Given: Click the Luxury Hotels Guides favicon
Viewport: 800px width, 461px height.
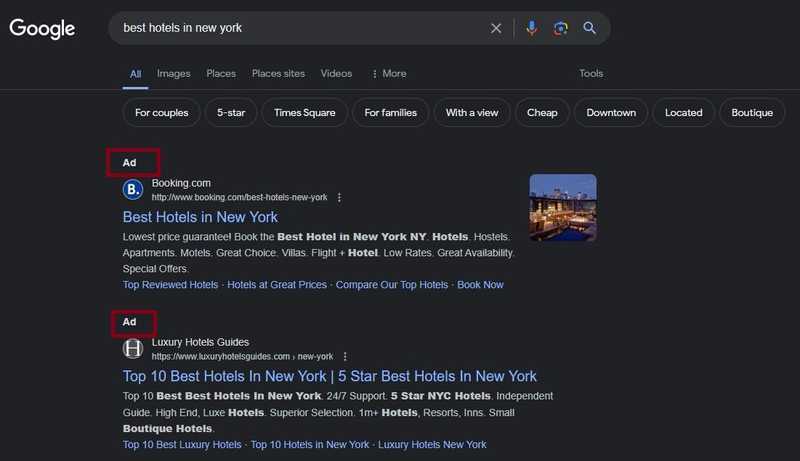Looking at the screenshot, I should point(133,349).
